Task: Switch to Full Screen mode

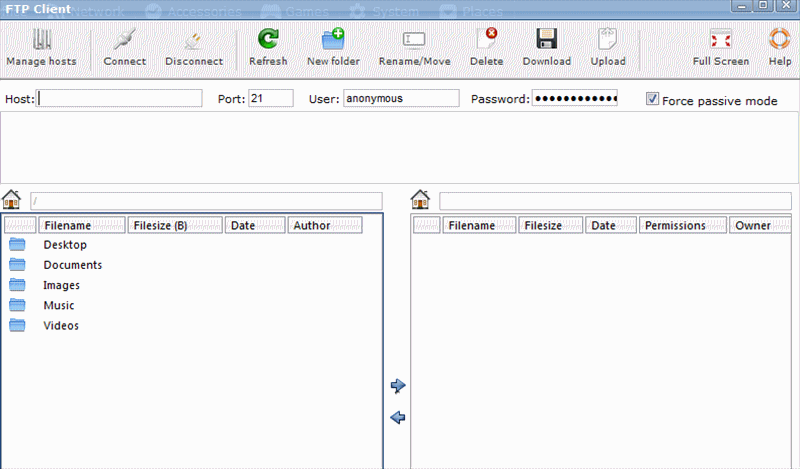Action: (720, 41)
